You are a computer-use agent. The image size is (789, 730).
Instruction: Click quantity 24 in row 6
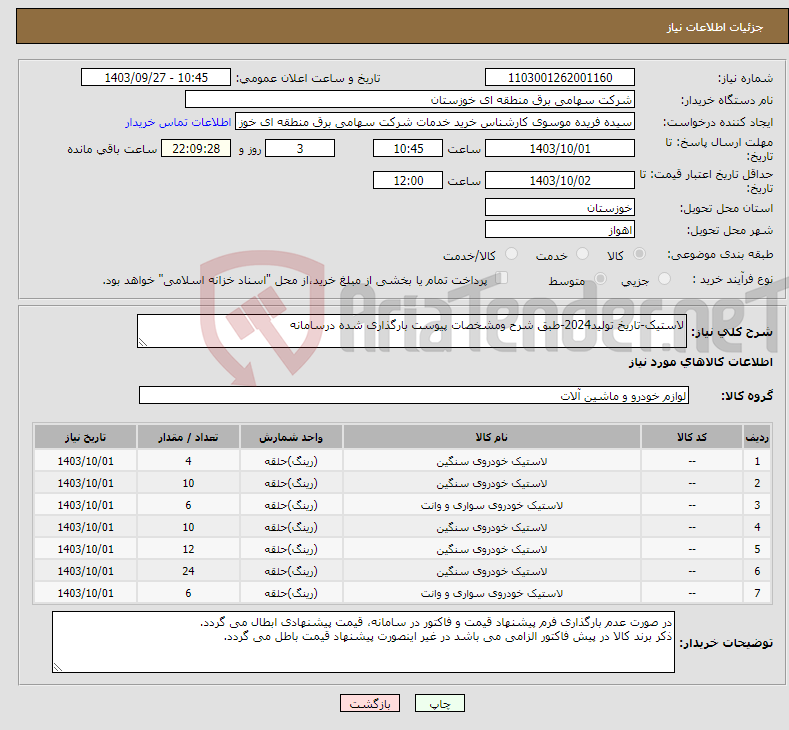coord(188,571)
